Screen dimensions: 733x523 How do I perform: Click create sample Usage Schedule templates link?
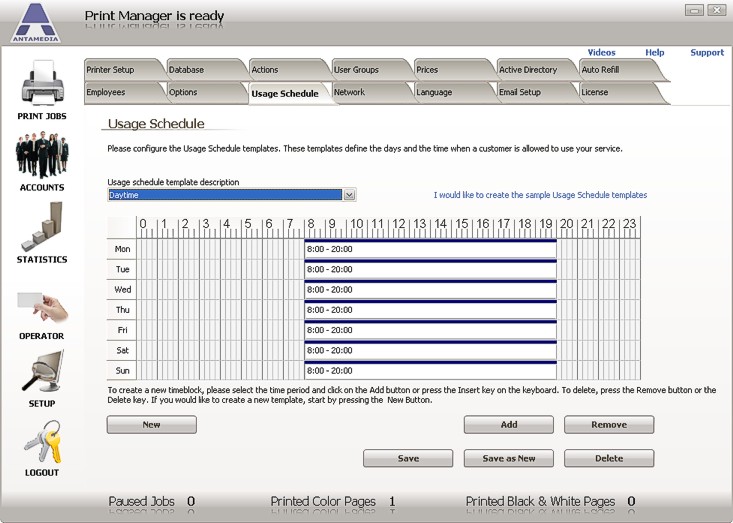(x=540, y=195)
